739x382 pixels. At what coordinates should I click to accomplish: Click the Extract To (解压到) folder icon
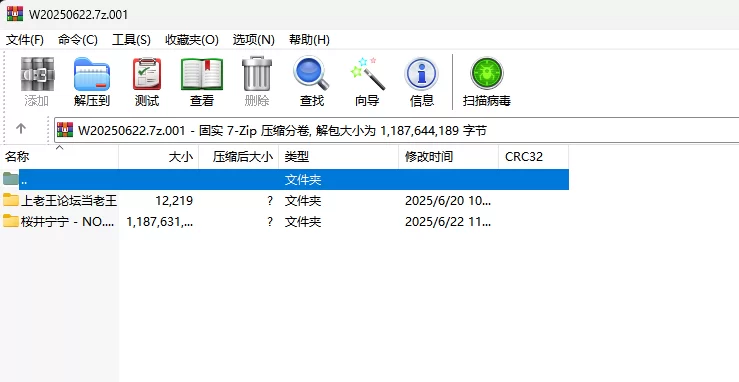point(91,74)
